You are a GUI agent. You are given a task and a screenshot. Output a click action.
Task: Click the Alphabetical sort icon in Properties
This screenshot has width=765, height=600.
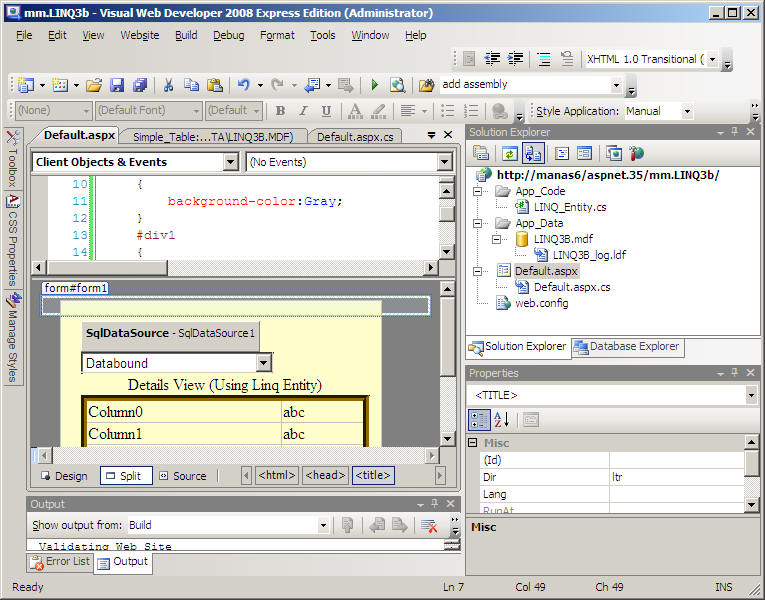click(x=502, y=420)
